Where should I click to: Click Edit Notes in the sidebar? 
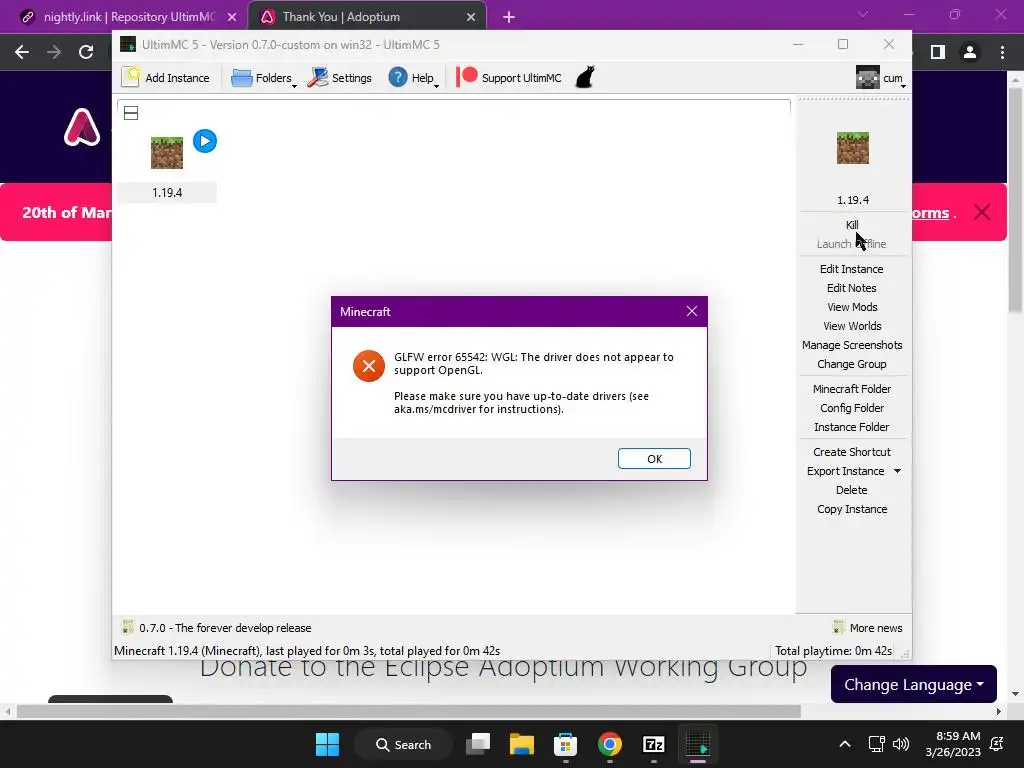coord(852,288)
